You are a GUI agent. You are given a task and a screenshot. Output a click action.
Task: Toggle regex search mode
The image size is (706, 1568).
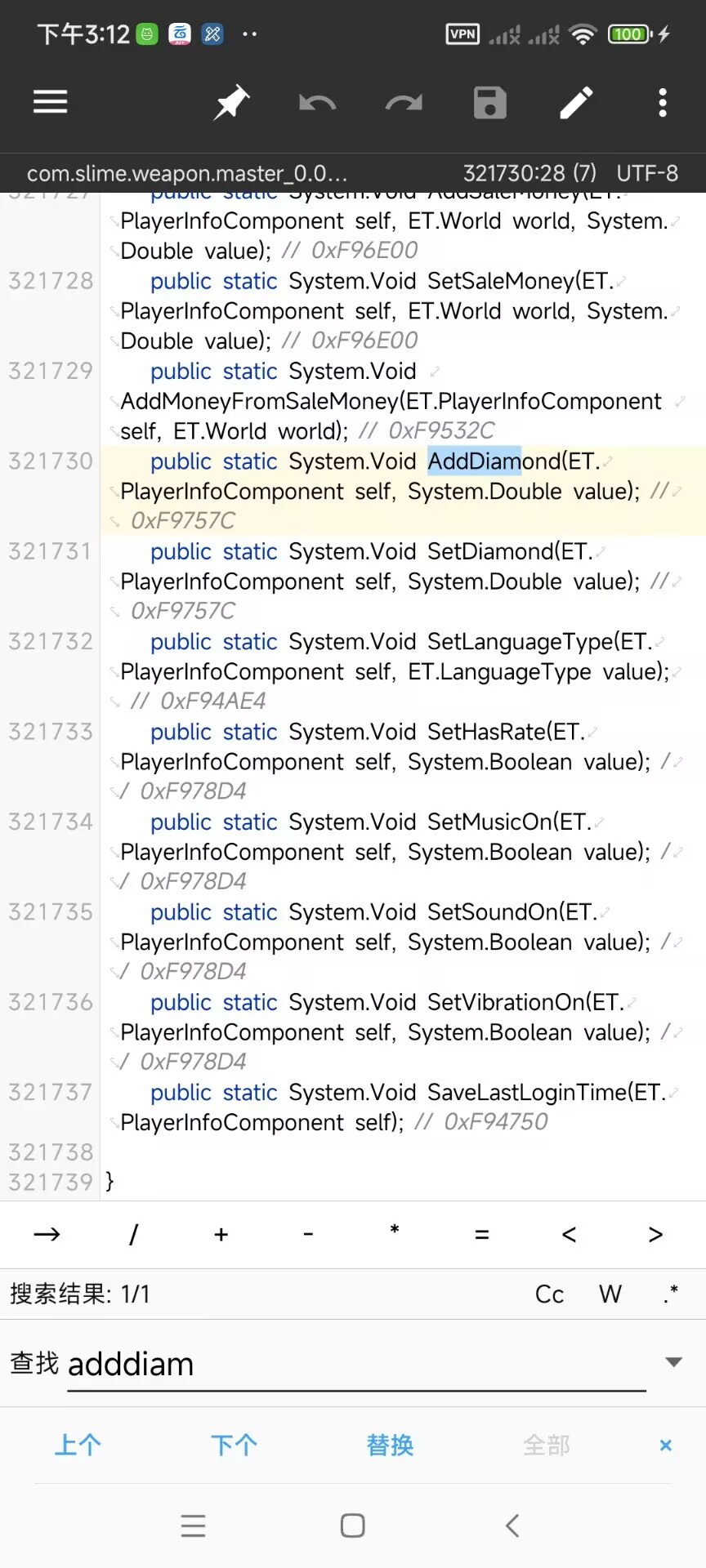671,1294
